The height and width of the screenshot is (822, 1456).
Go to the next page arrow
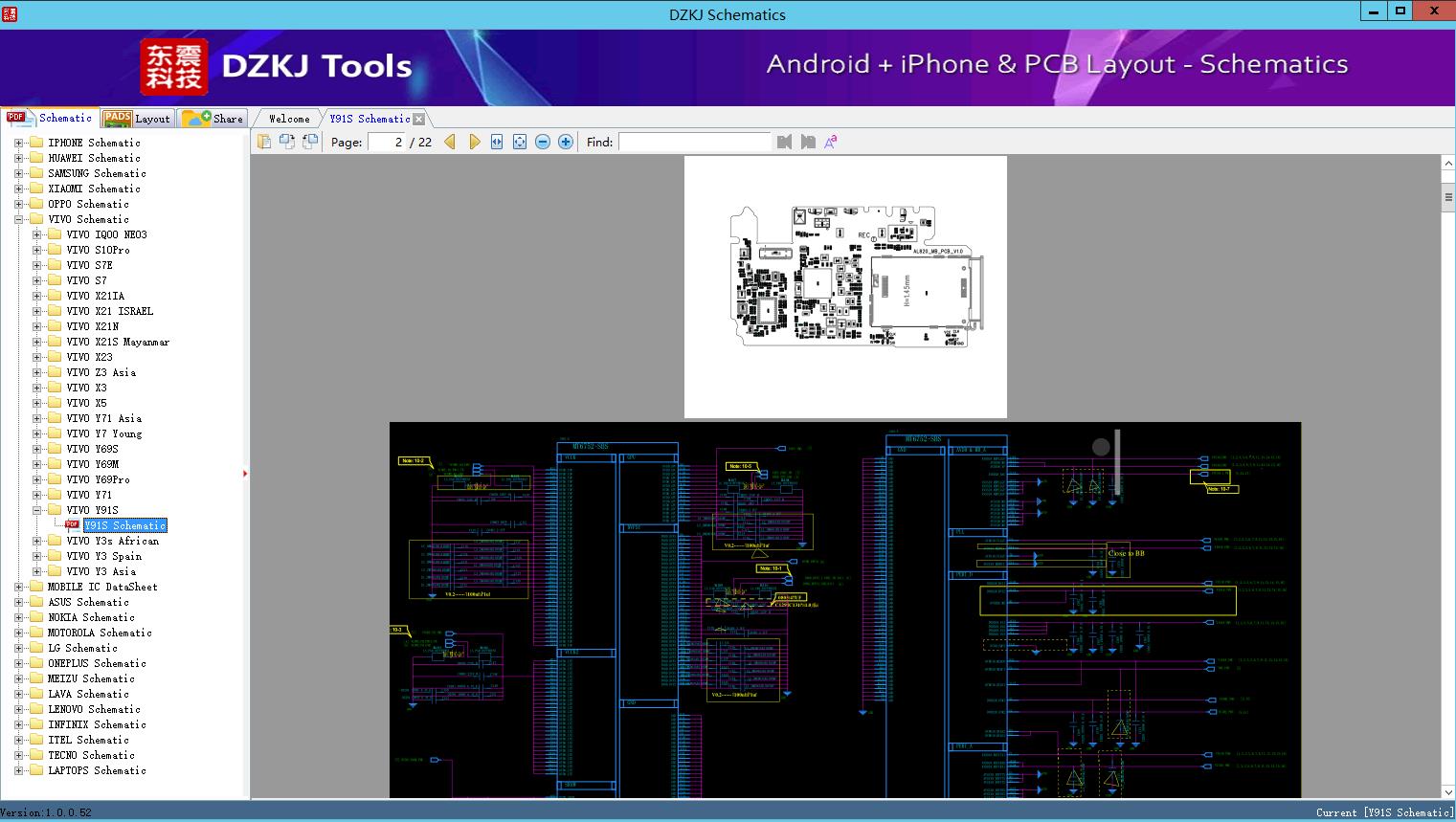tap(474, 142)
